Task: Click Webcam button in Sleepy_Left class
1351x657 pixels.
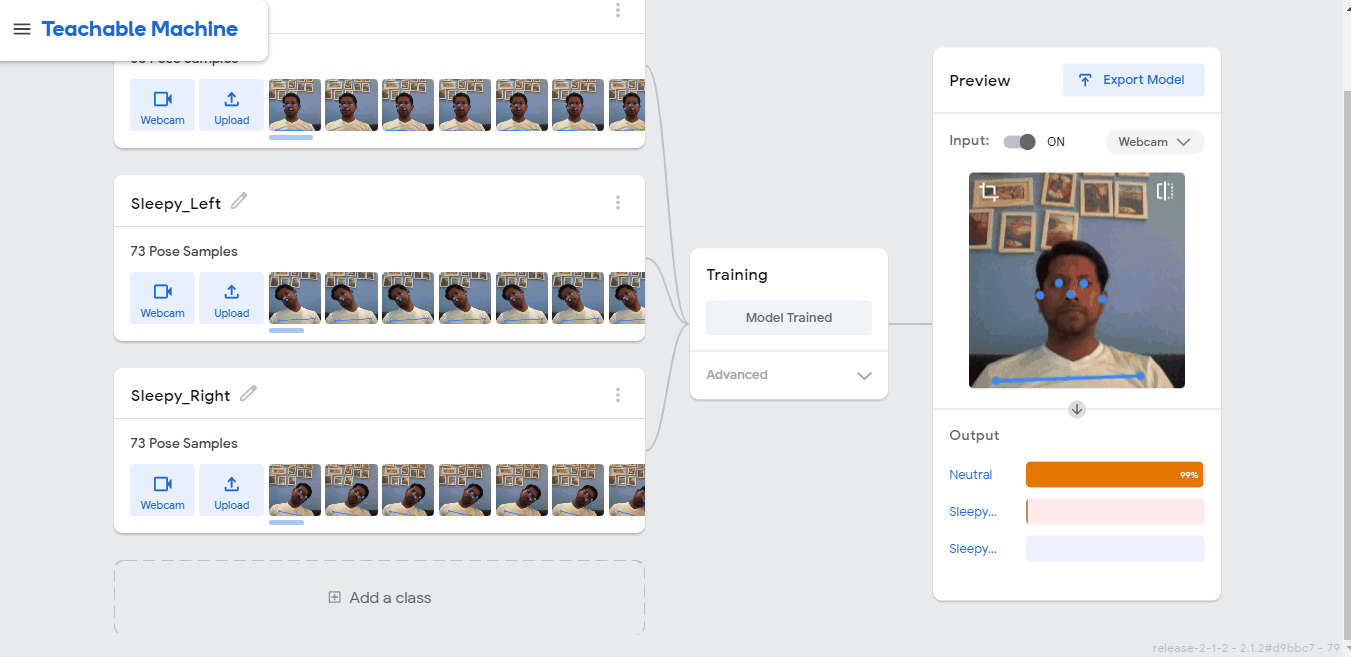Action: coord(162,298)
